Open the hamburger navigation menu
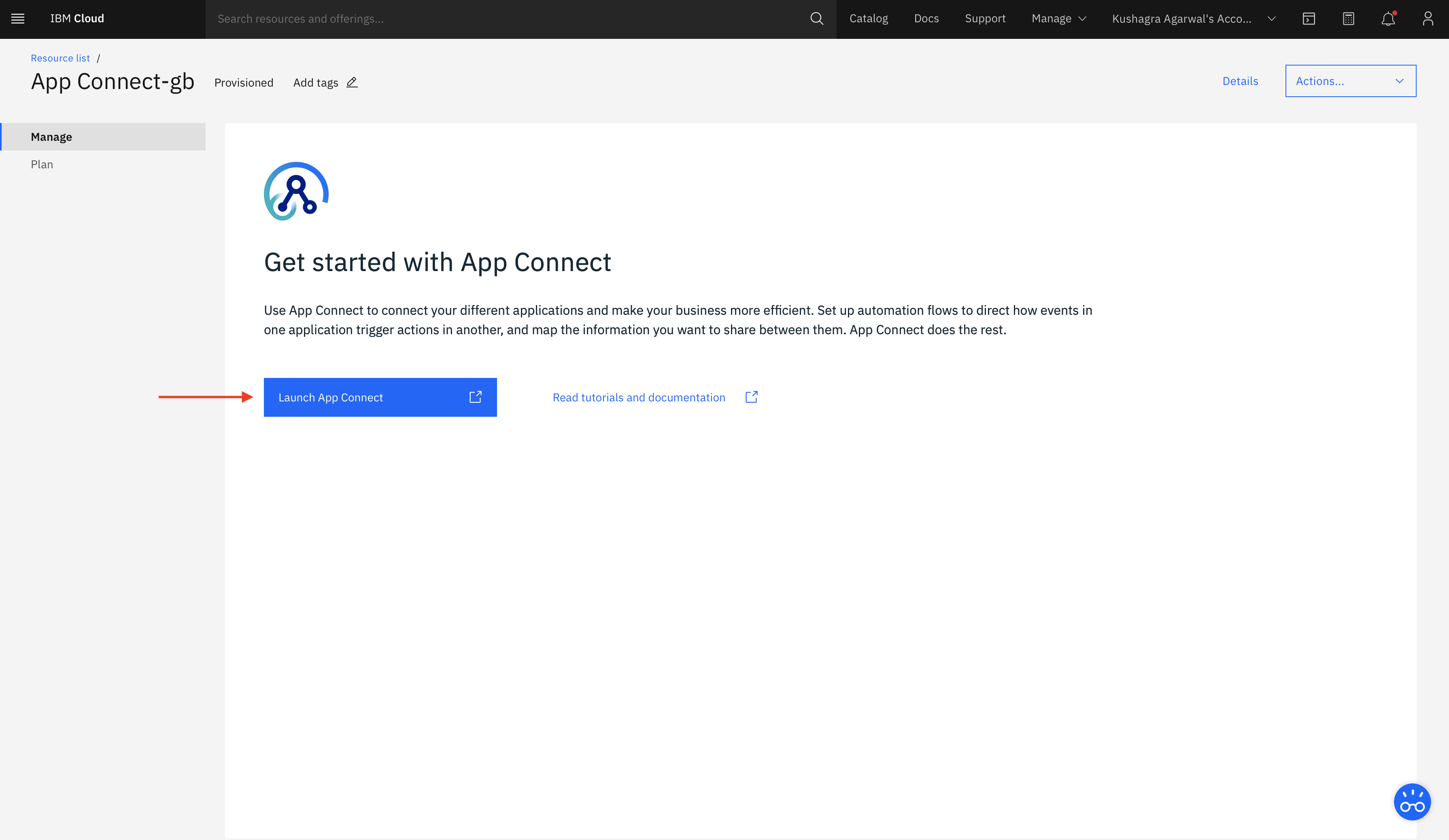Viewport: 1449px width, 840px height. tap(18, 18)
